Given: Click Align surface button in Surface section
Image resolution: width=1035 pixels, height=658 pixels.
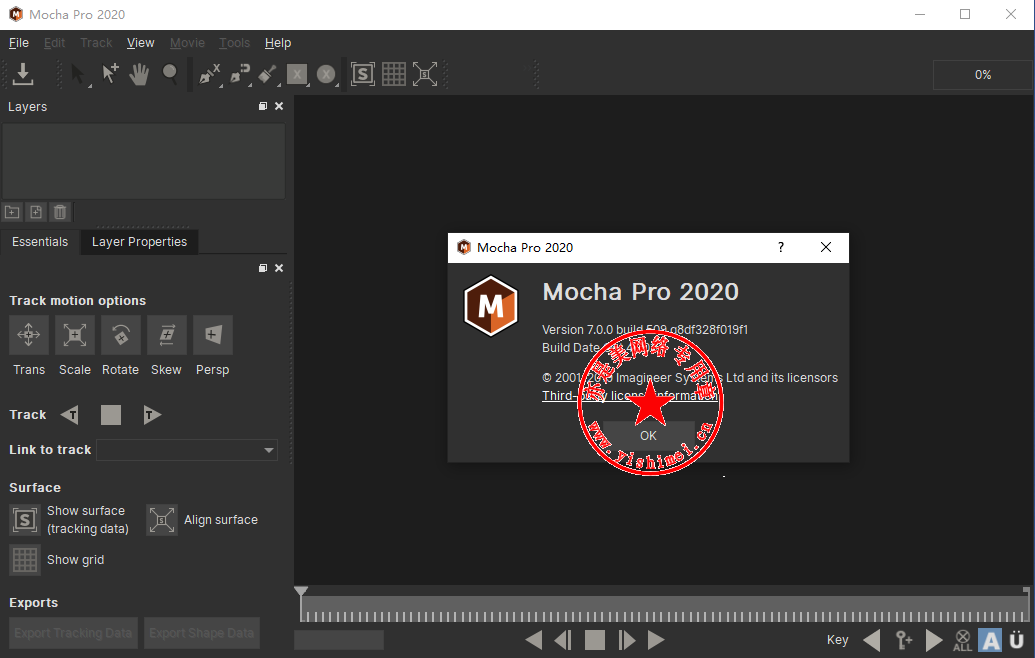Looking at the screenshot, I should point(162,520).
